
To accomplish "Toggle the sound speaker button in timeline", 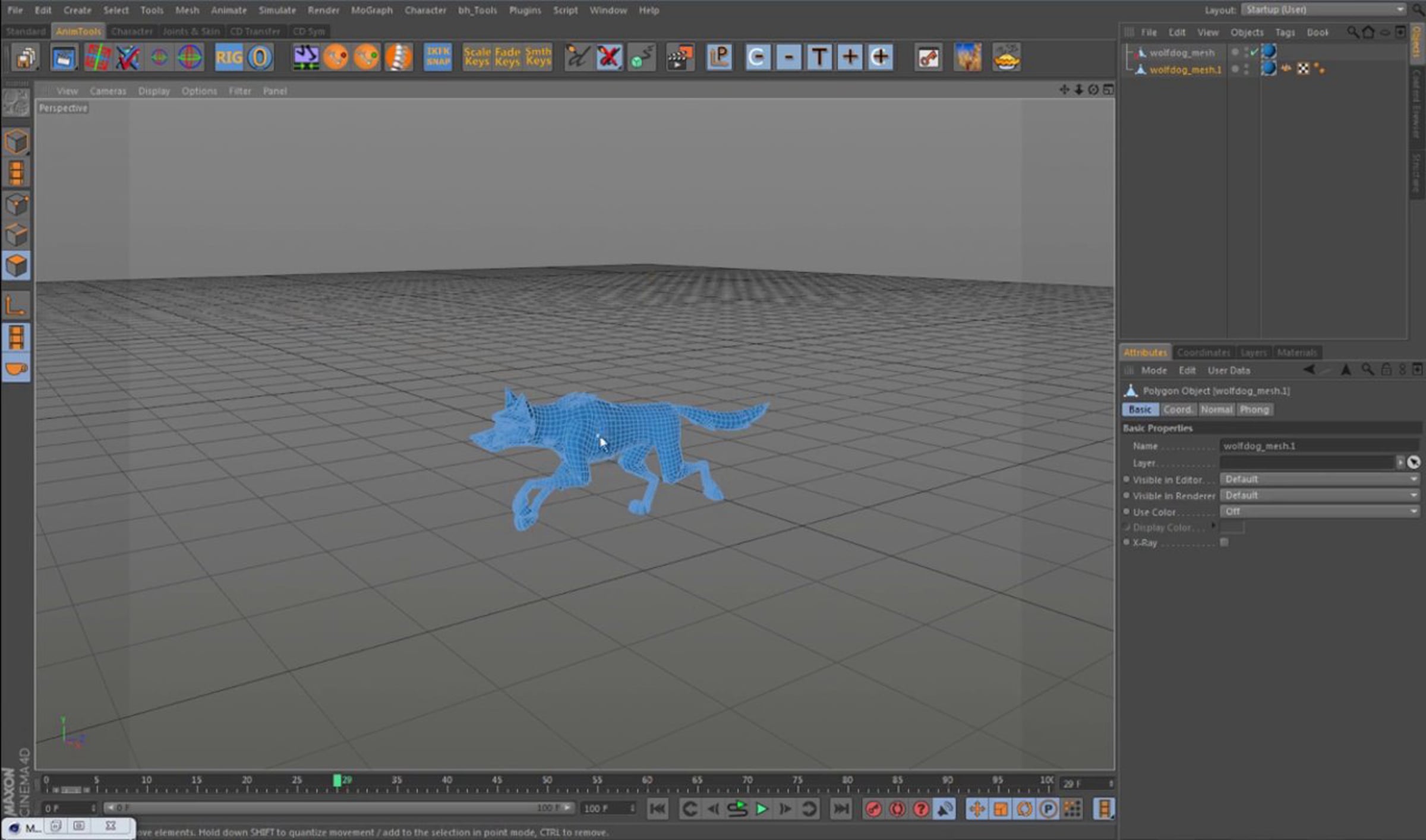I will pos(945,809).
